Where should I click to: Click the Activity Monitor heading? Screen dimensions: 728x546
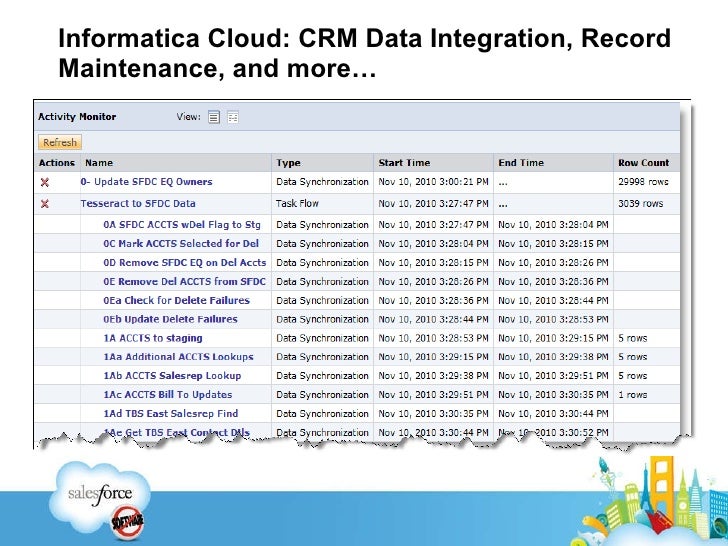tap(77, 117)
